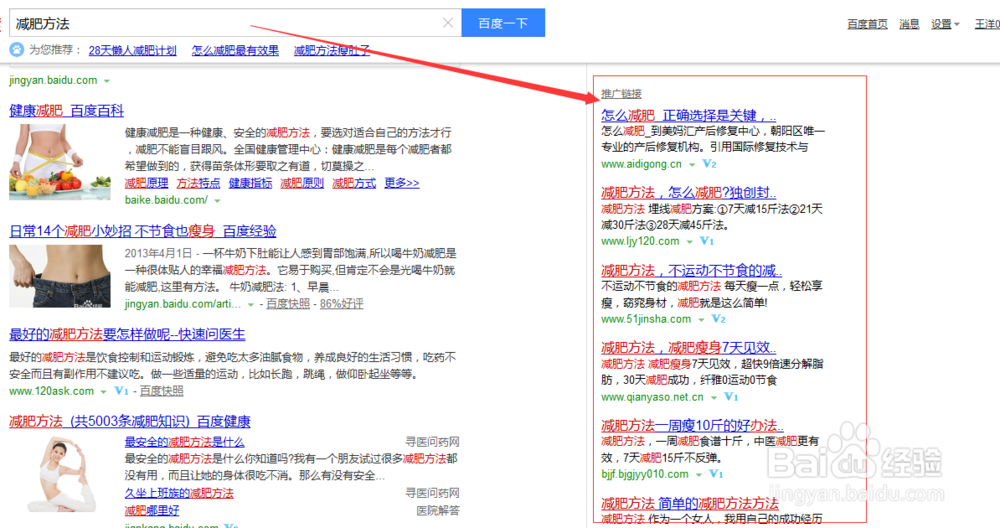Open link 最安全的减肥方法是什么
Viewport: 1000px width, 528px height.
pyautogui.click(x=184, y=442)
